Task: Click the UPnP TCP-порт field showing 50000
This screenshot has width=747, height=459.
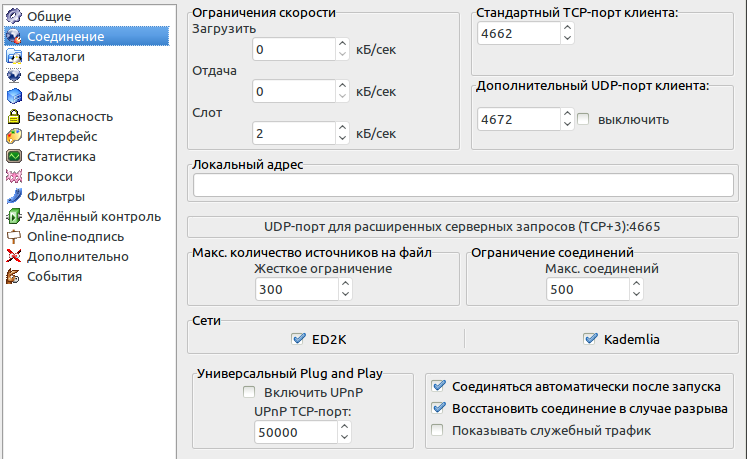Action: pos(296,432)
